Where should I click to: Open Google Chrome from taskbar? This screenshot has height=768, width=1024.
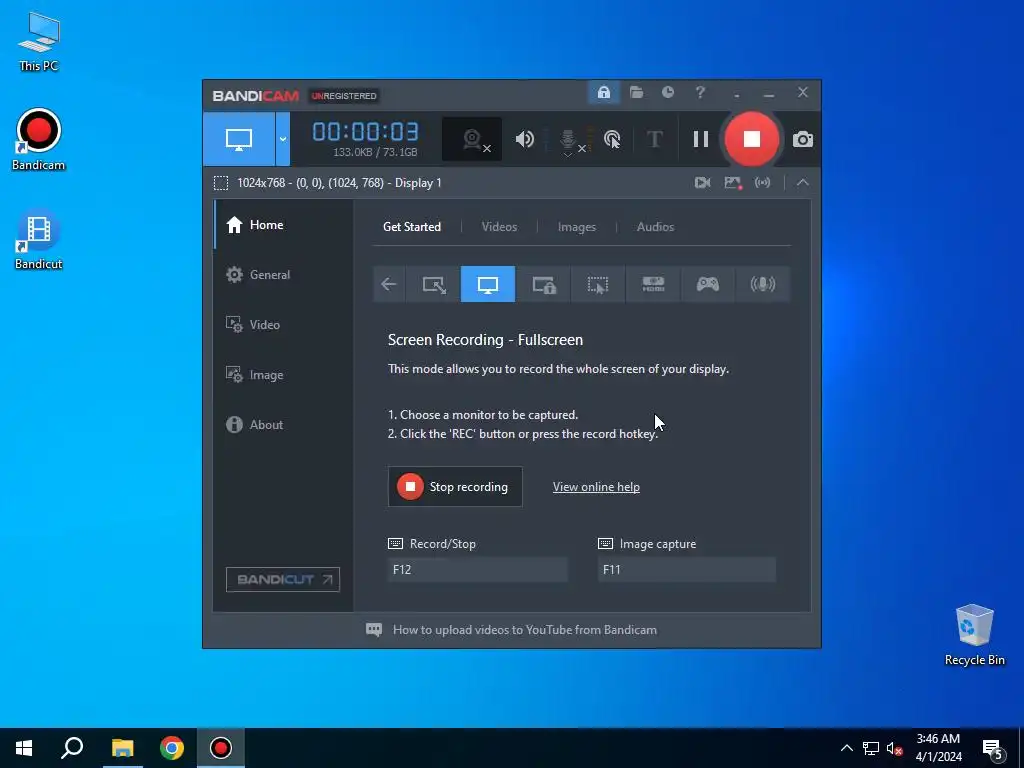pyautogui.click(x=172, y=748)
